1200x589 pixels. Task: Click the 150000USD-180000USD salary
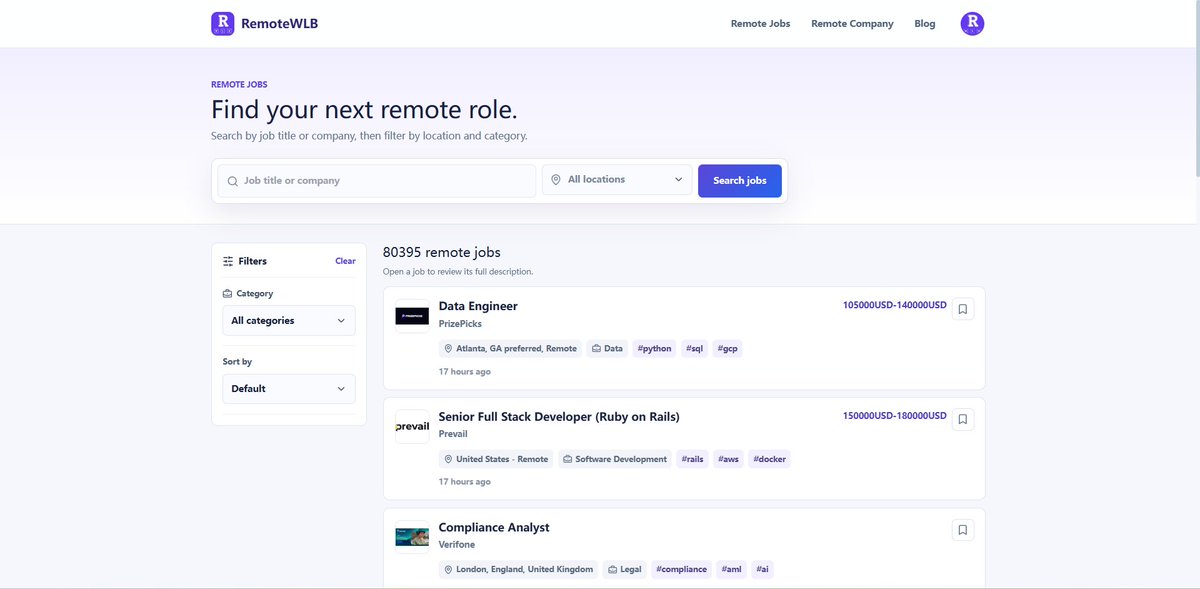click(894, 415)
